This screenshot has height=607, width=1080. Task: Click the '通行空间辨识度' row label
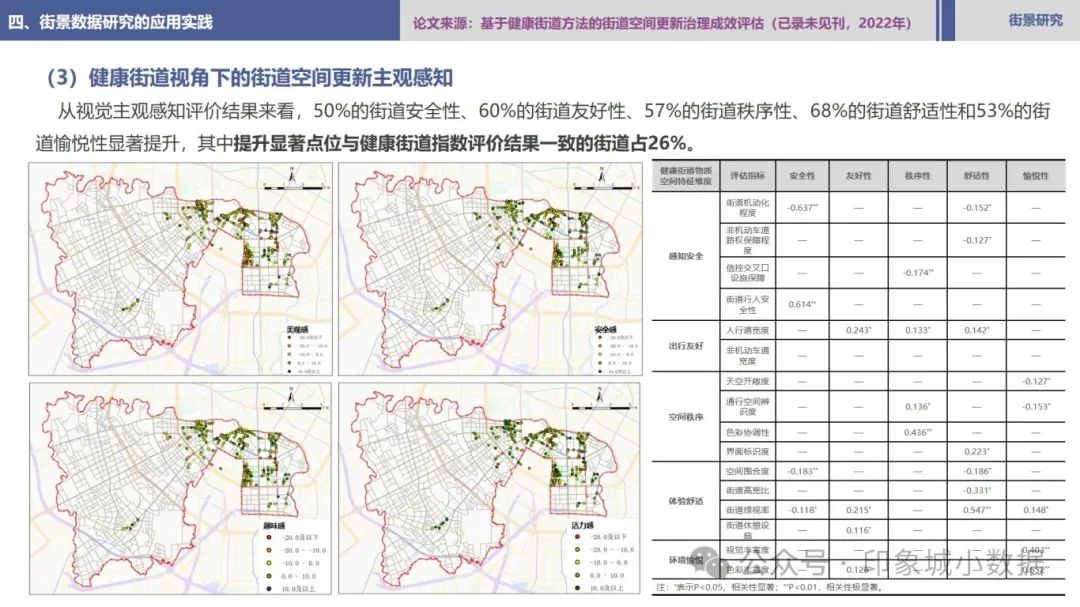point(747,407)
